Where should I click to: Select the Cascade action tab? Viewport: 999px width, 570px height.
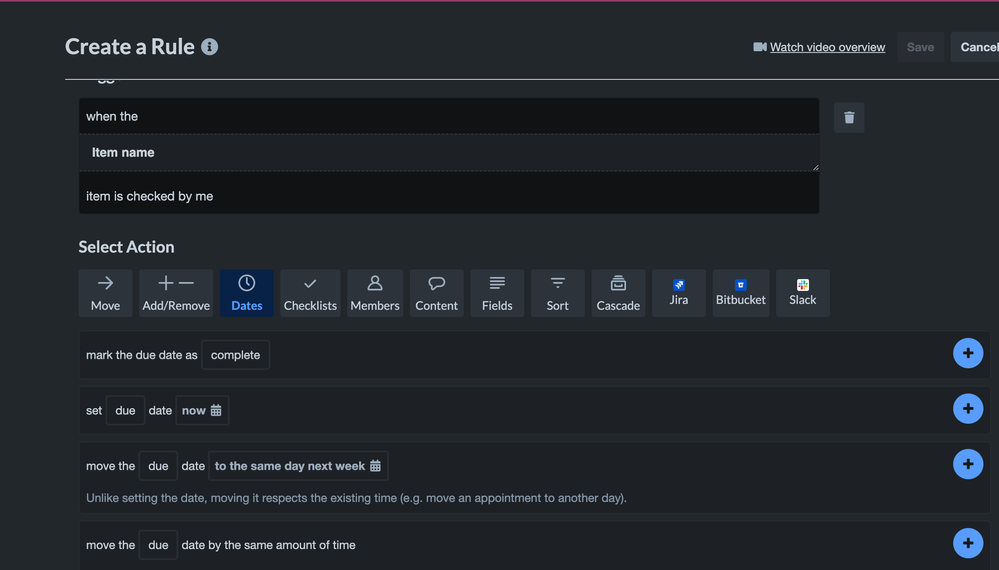tap(618, 293)
